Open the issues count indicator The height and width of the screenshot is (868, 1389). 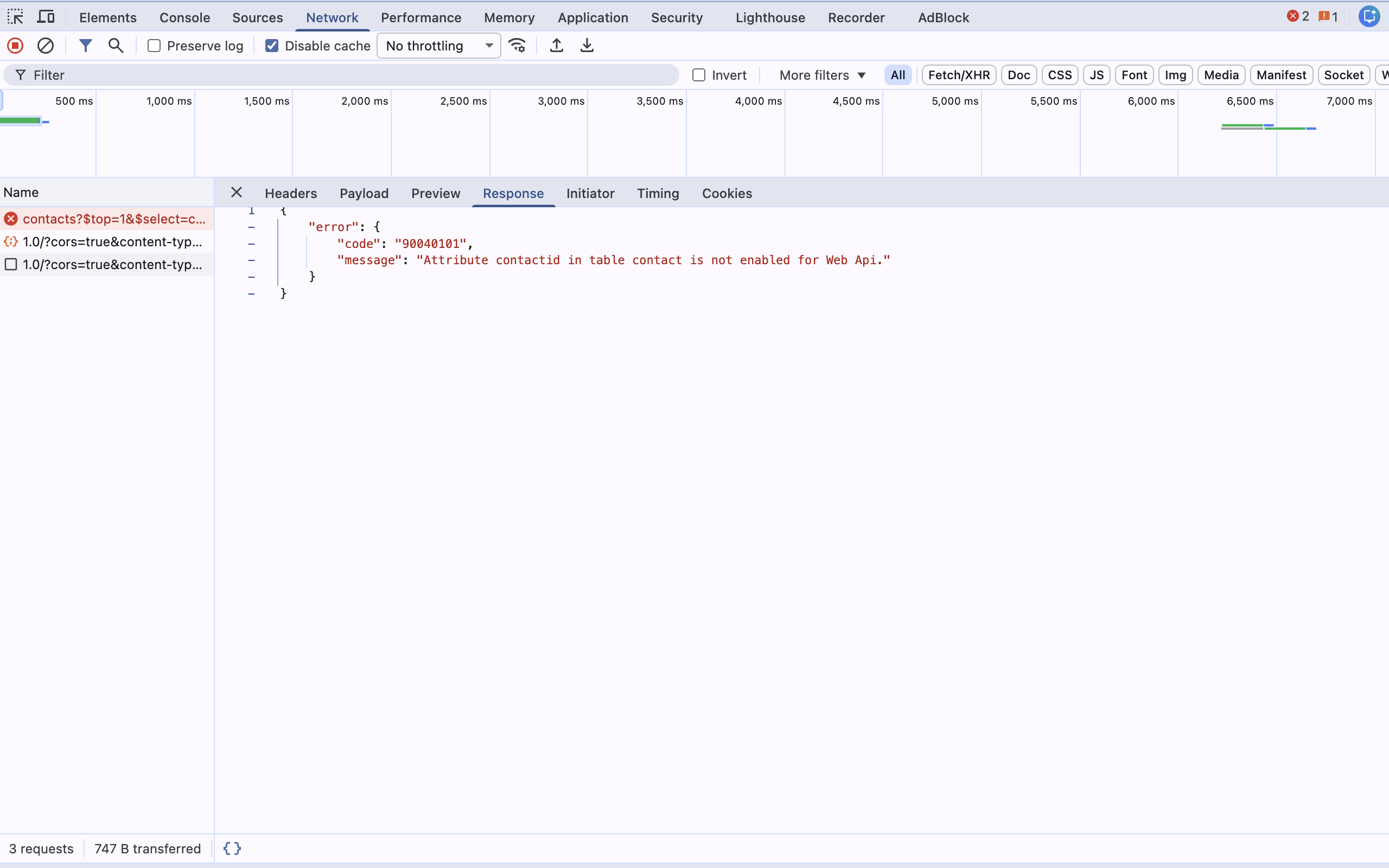[1328, 17]
